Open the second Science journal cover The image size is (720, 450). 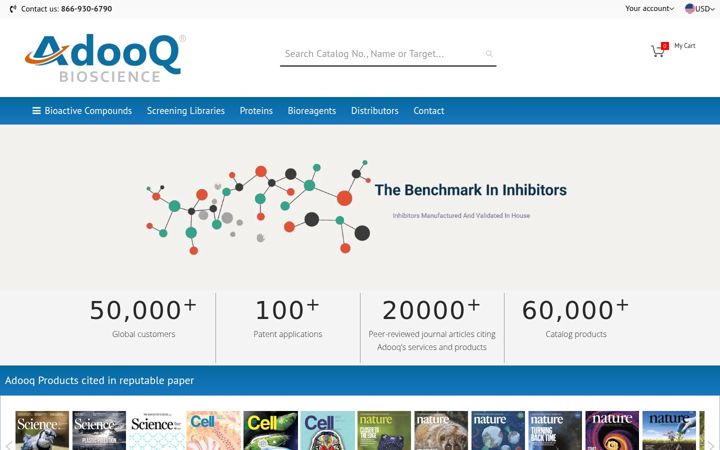coord(99,430)
